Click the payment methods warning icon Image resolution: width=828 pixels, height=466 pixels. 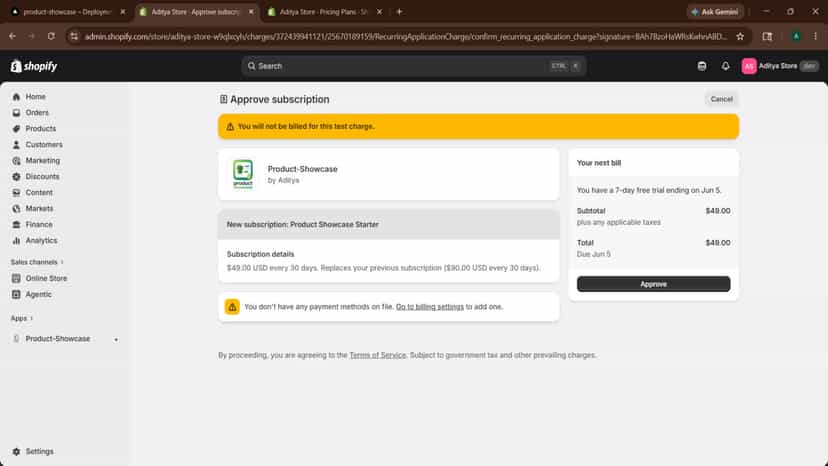(232, 306)
